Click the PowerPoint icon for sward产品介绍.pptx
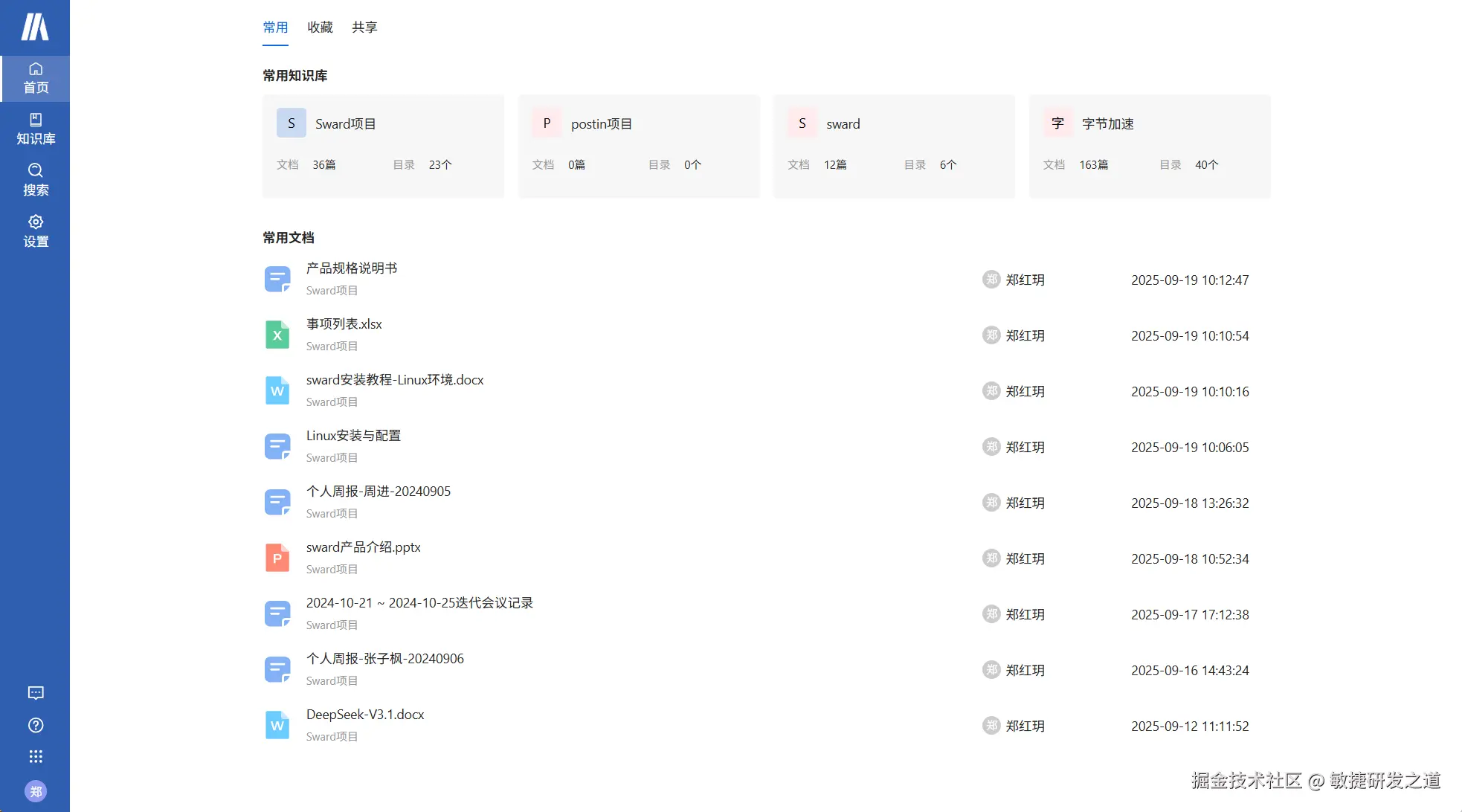The height and width of the screenshot is (812, 1462). [277, 558]
